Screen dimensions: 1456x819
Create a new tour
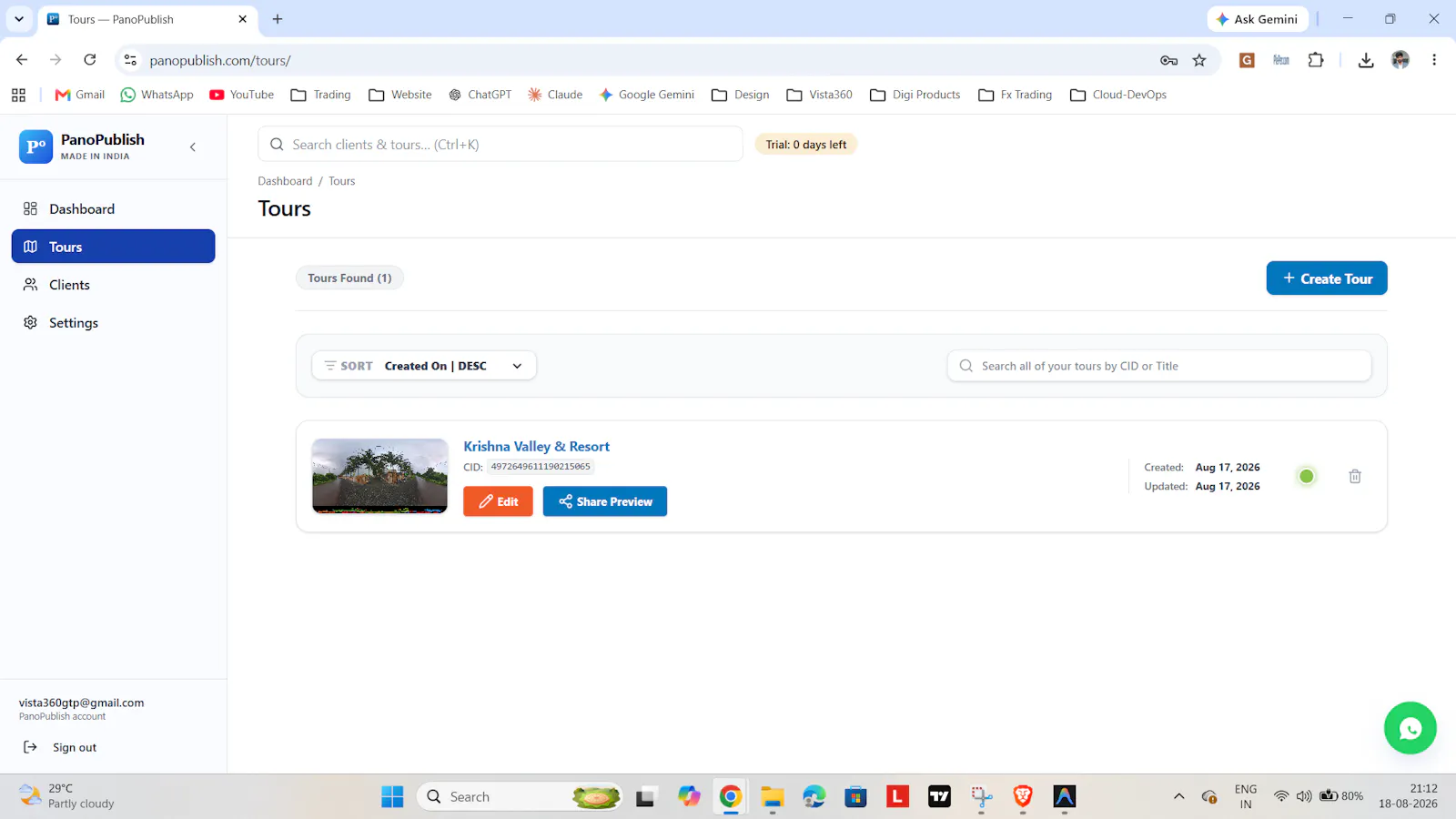point(1327,278)
